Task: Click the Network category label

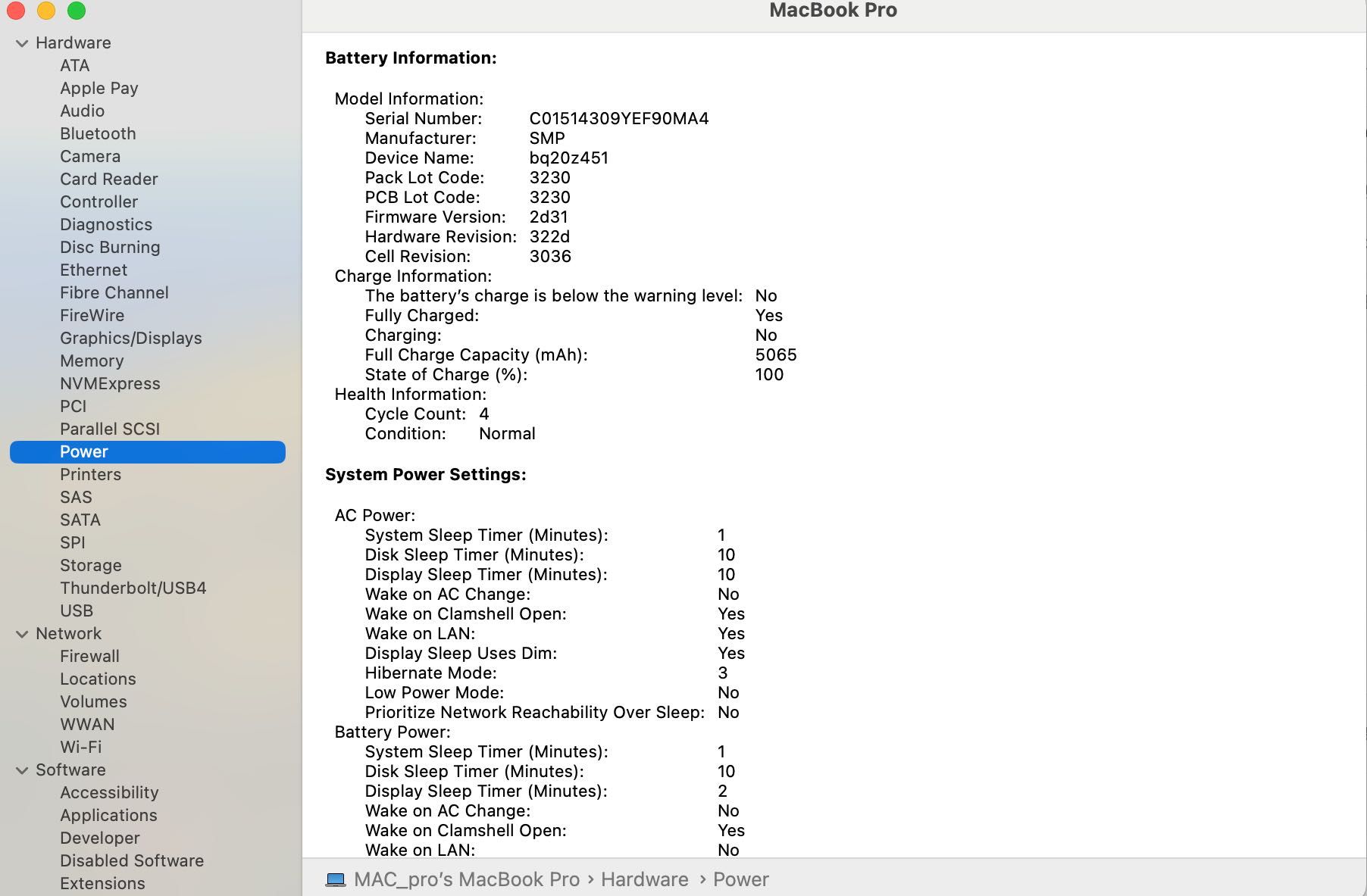Action: 69,634
